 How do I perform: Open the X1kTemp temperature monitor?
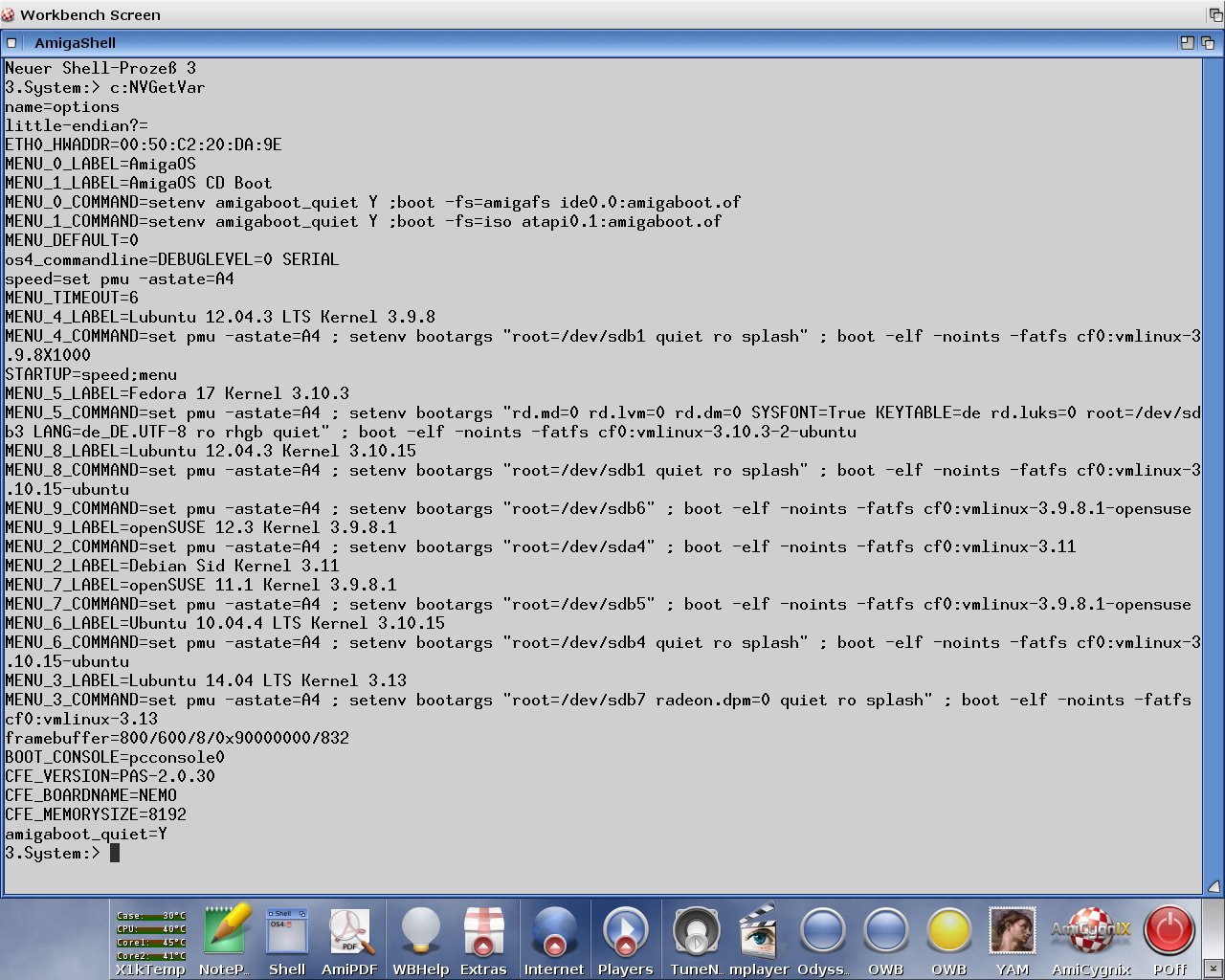tap(150, 937)
